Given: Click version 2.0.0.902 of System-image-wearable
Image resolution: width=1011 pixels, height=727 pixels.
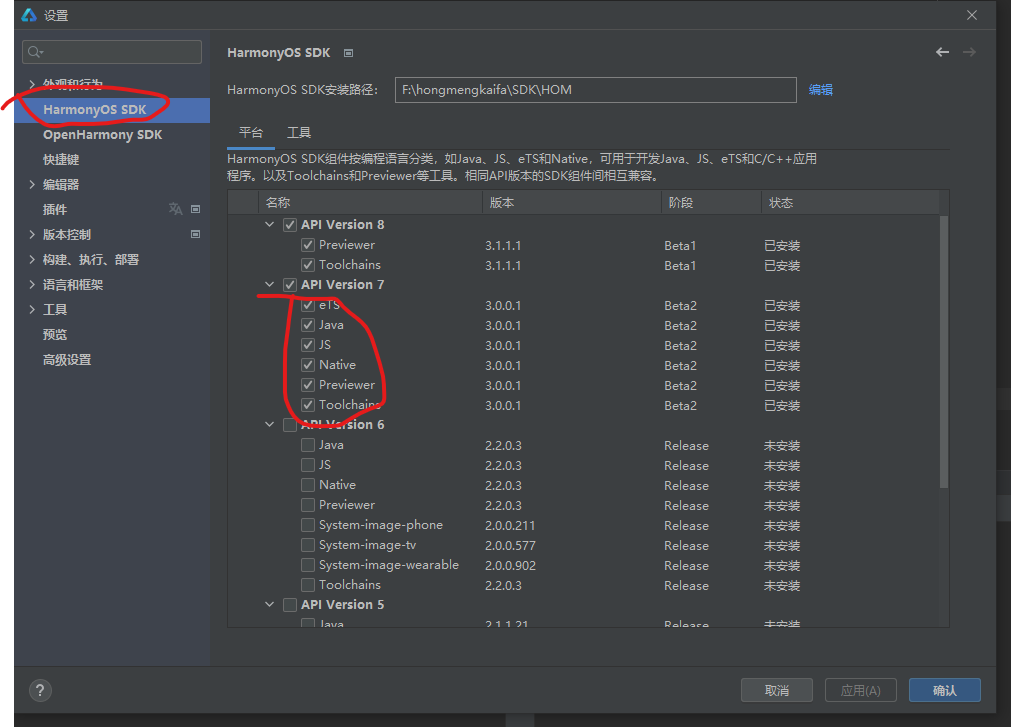Looking at the screenshot, I should 510,565.
